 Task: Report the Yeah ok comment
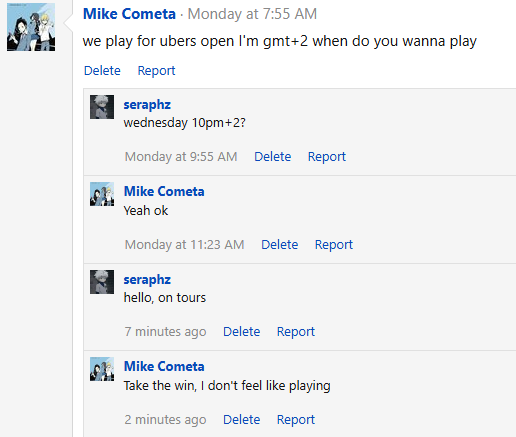[x=334, y=245]
